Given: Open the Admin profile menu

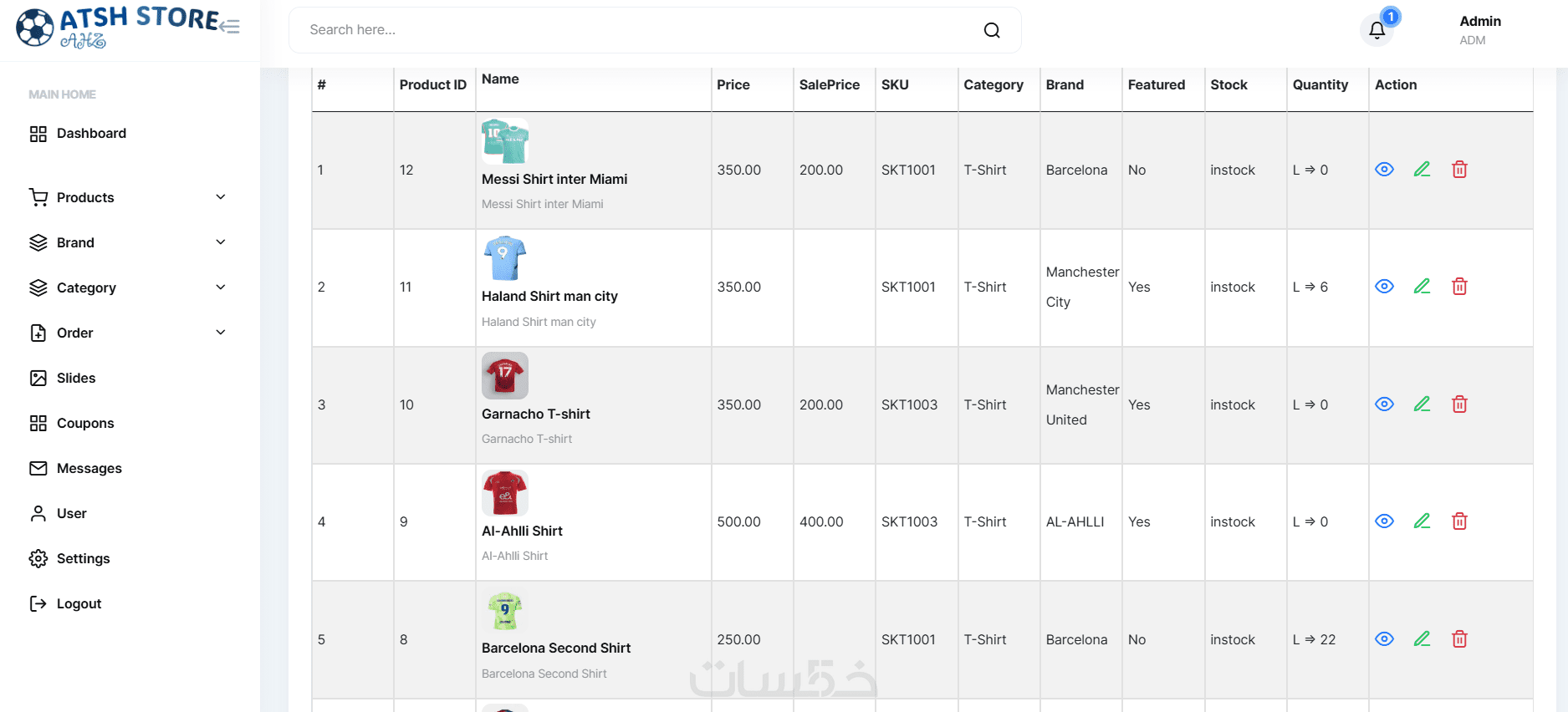Looking at the screenshot, I should click(x=1479, y=30).
